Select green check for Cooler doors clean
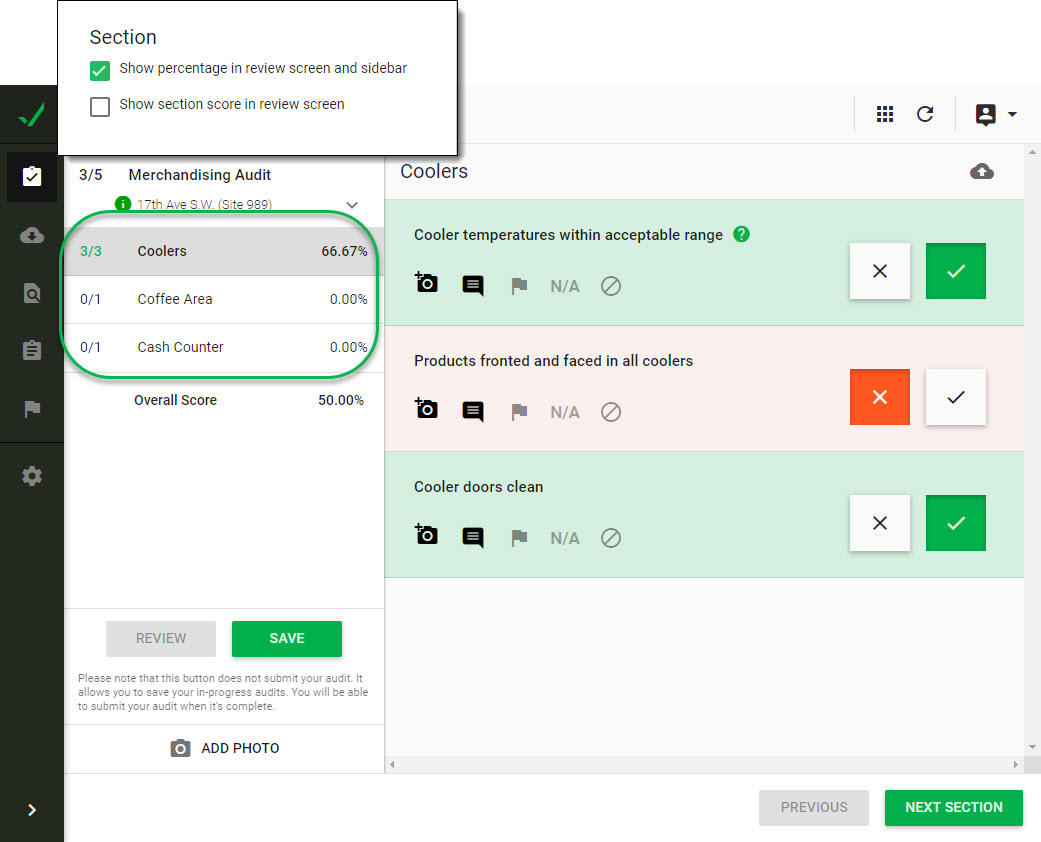The image size is (1041, 842). tap(955, 523)
